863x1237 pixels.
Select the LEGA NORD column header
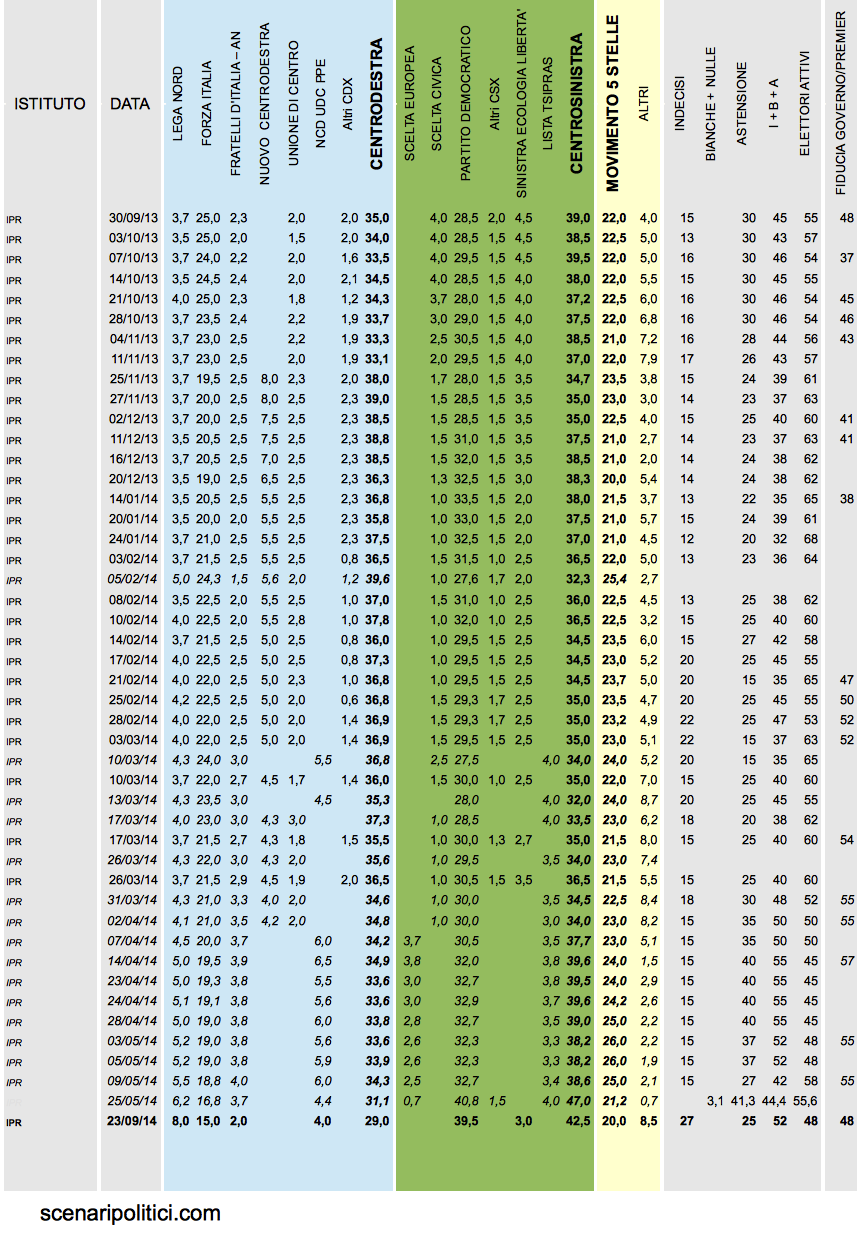pos(179,102)
